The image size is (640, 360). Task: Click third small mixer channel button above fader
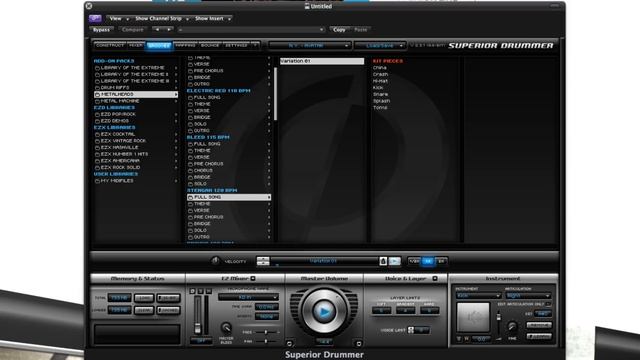(x=209, y=291)
